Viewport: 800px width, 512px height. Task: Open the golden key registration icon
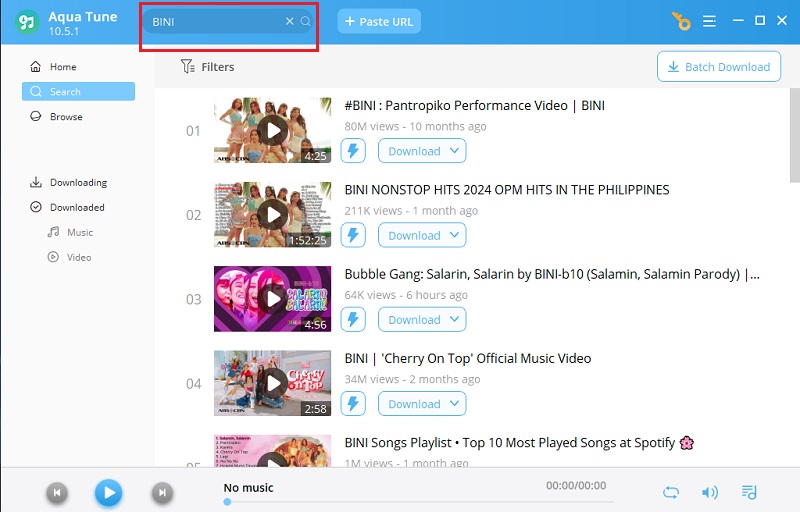tap(681, 21)
